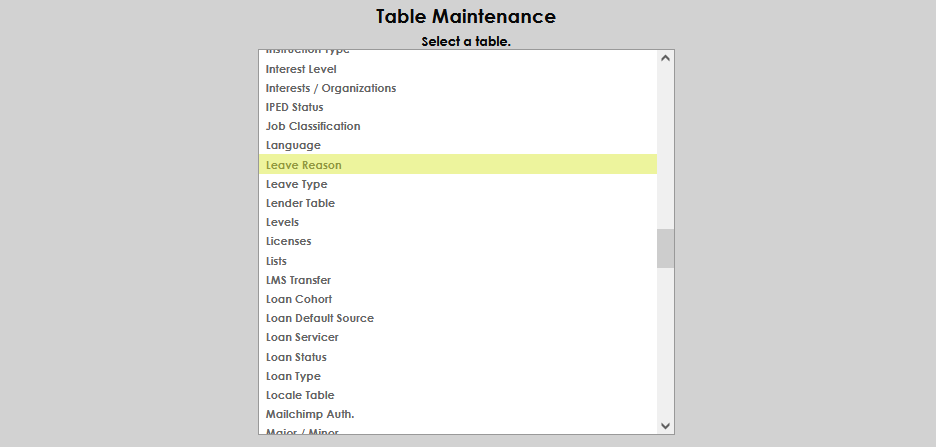This screenshot has width=936, height=447.
Task: Open the Licenses table entry
Action: [288, 241]
